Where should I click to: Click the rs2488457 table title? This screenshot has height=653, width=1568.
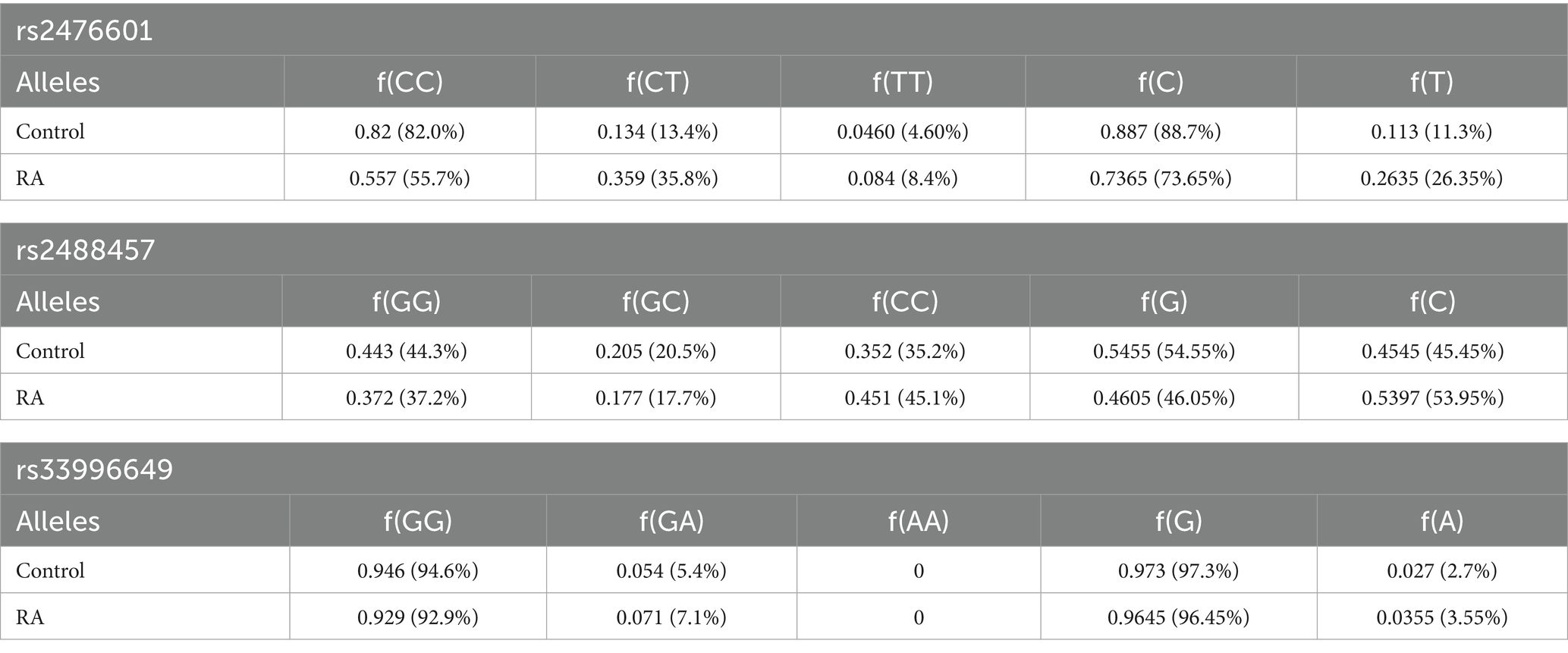86,250
